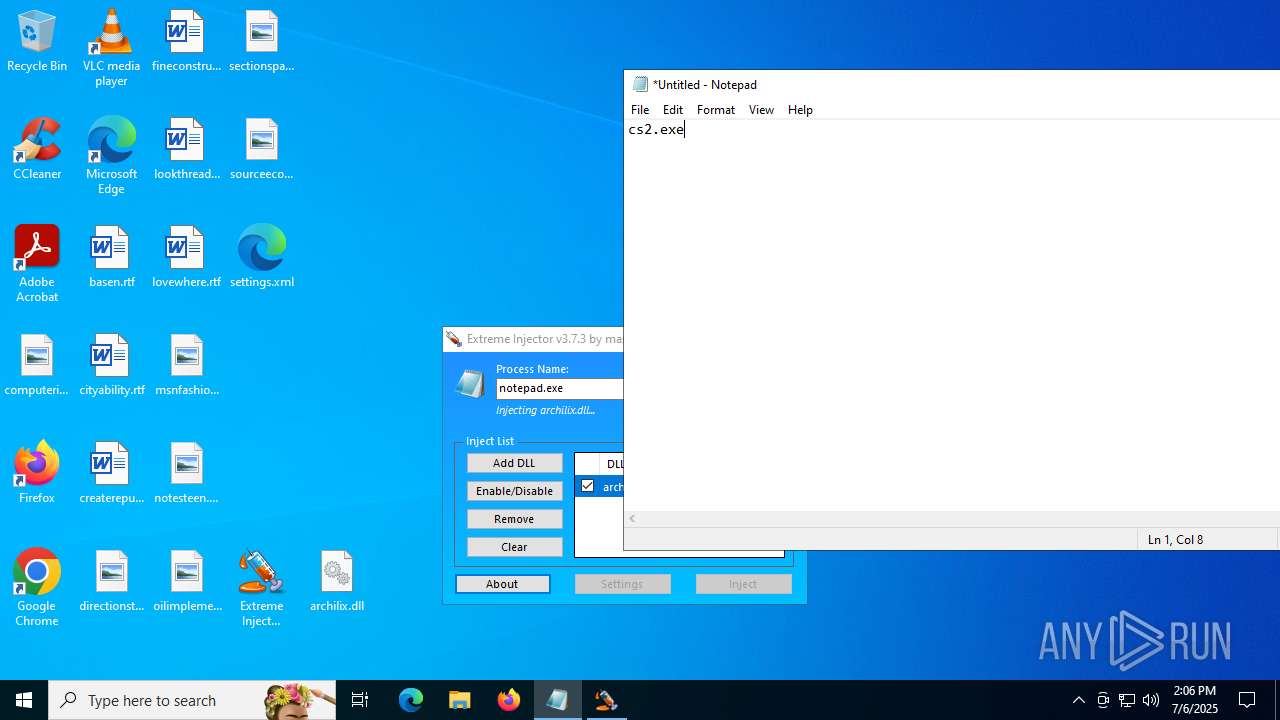The image size is (1280, 720).
Task: Open Extreme Injector desktop icon
Action: [x=261, y=588]
